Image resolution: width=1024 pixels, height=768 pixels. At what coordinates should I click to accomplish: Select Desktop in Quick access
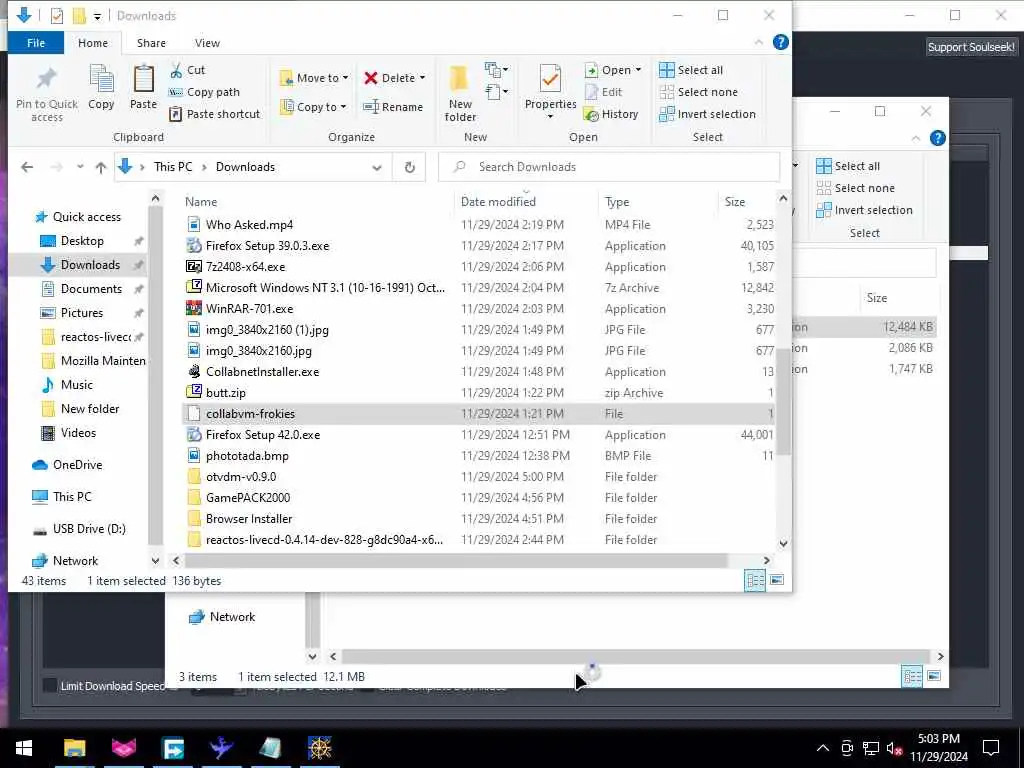coord(82,241)
